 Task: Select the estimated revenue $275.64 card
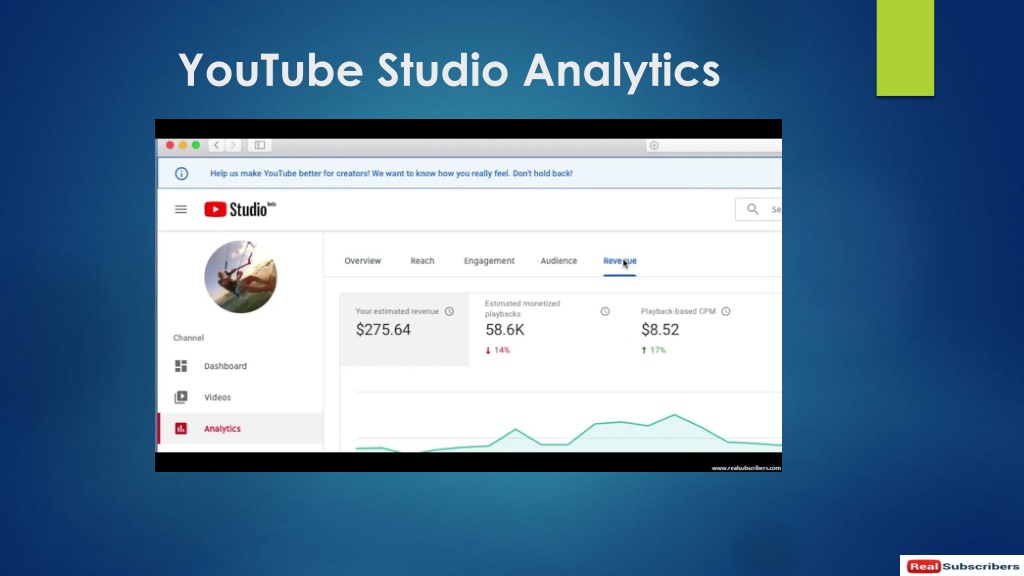tap(404, 329)
